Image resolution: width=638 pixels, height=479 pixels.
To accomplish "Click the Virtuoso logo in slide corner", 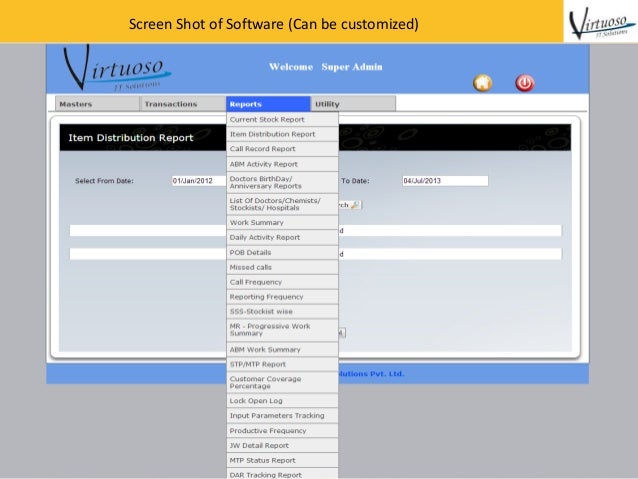I will click(601, 21).
